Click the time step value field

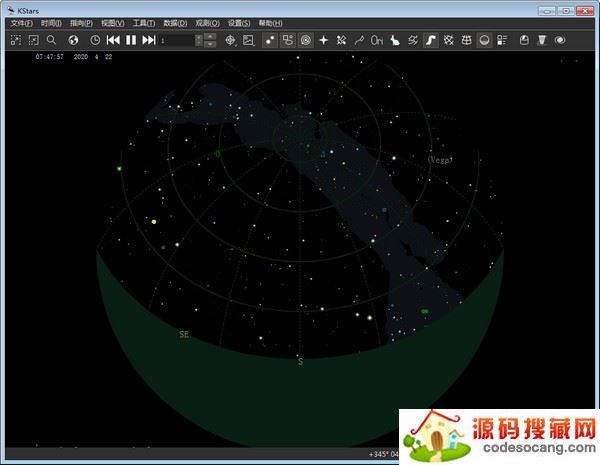[175, 40]
